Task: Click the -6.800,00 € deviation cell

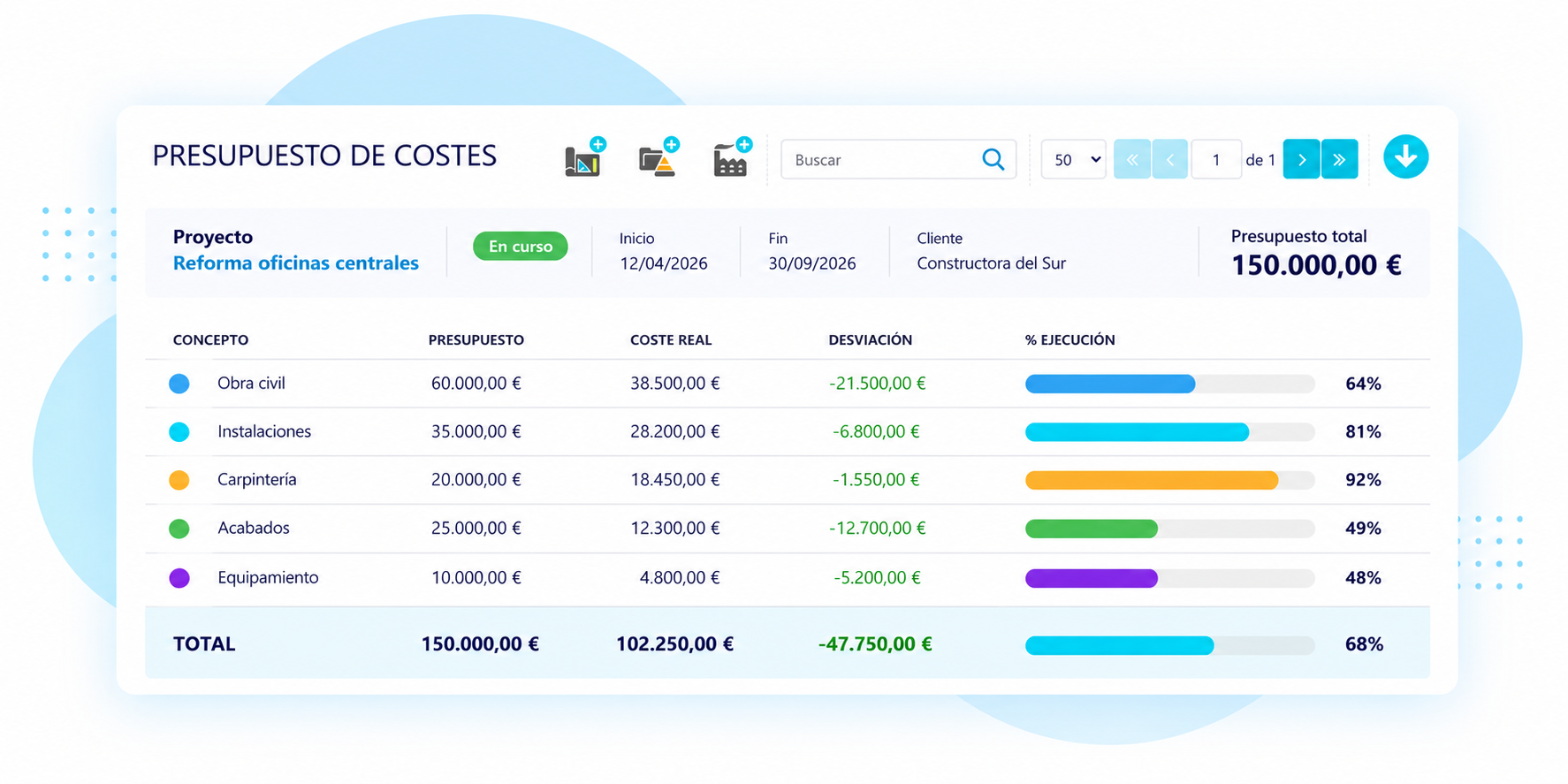Action: pos(876,432)
